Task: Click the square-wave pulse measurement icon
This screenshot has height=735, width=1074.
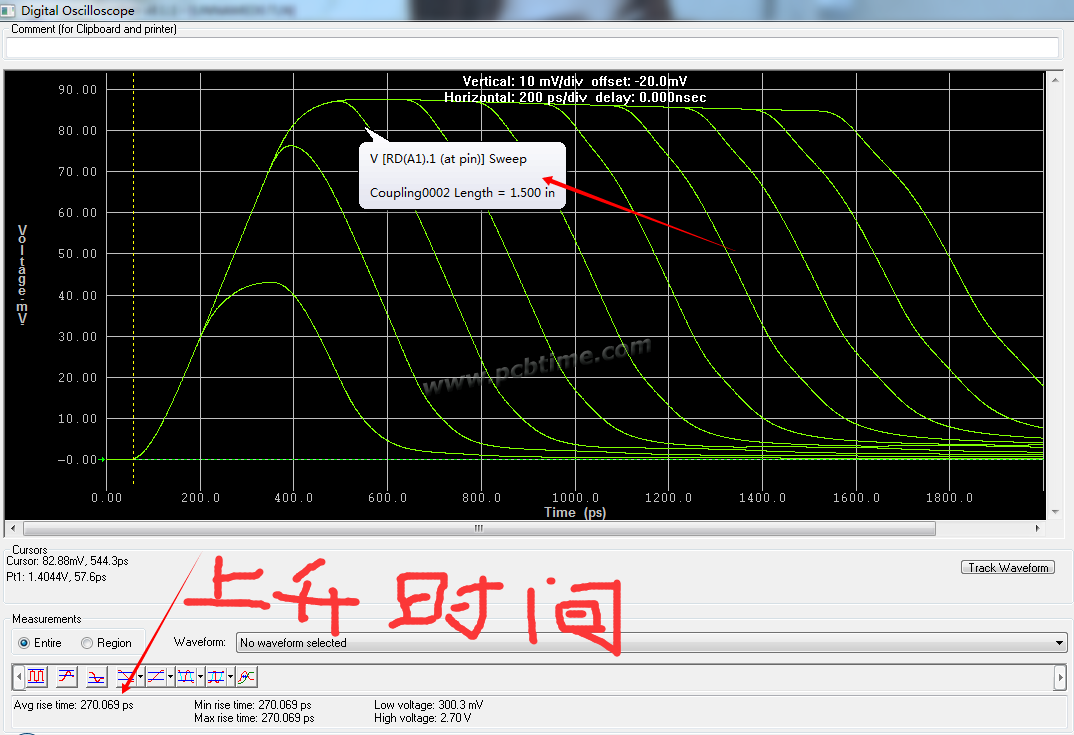Action: point(36,677)
